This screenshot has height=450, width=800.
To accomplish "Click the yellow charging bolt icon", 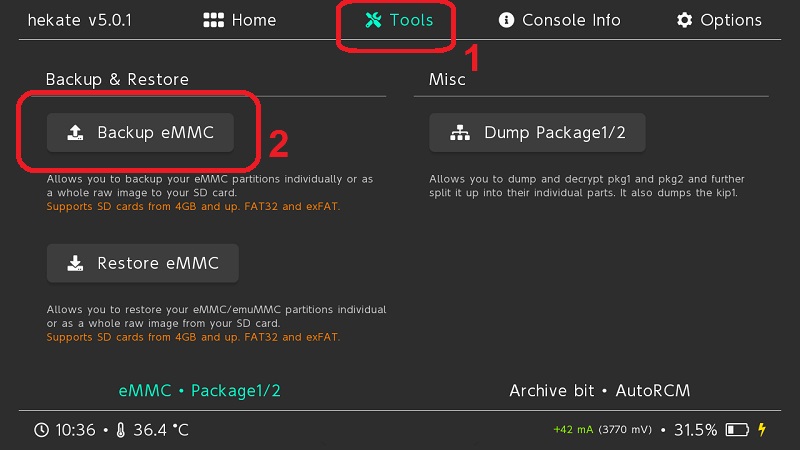I will pos(762,430).
